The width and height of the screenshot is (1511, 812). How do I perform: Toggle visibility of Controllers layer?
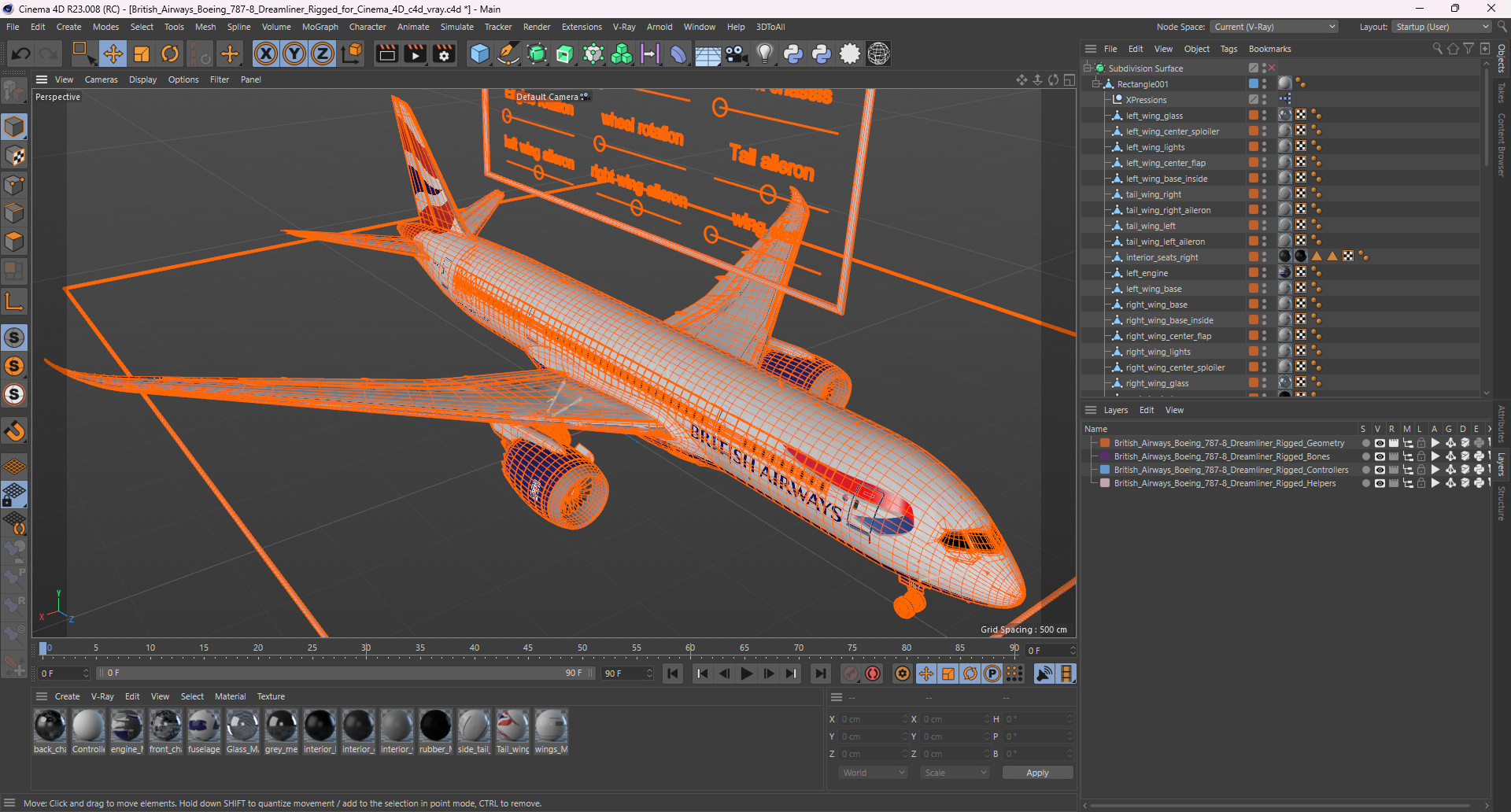[x=1379, y=470]
